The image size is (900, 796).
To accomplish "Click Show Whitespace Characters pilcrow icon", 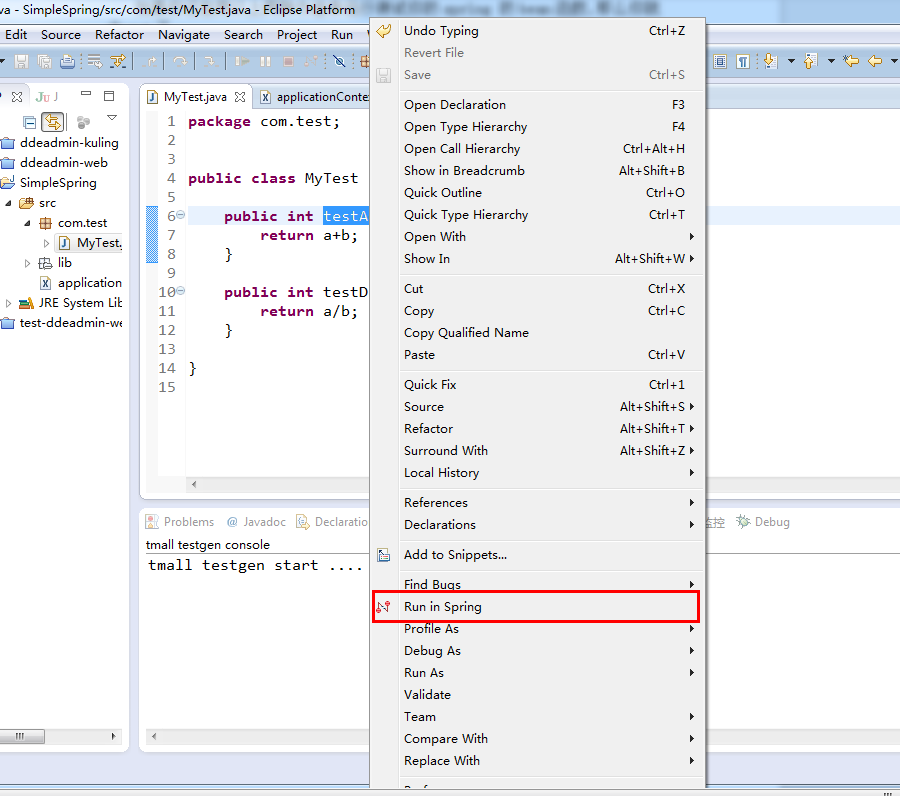I will pyautogui.click(x=743, y=62).
